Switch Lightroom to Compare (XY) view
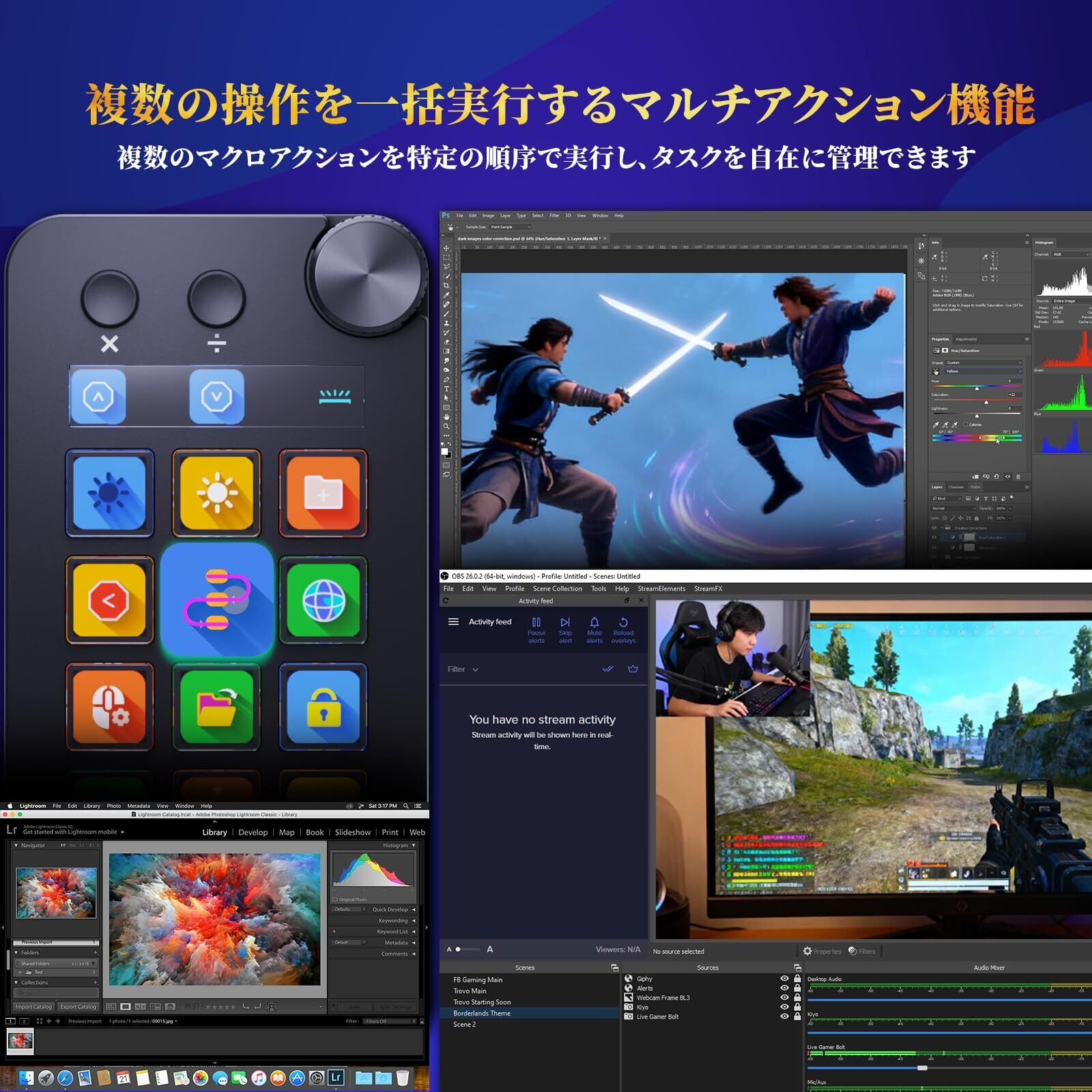Screen dimensions: 1092x1092 [x=141, y=1007]
